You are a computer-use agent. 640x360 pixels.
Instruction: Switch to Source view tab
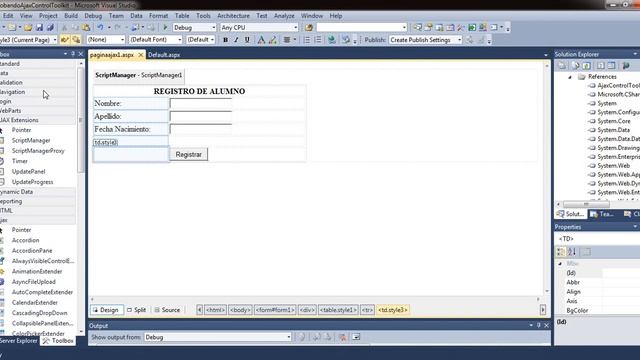point(167,310)
